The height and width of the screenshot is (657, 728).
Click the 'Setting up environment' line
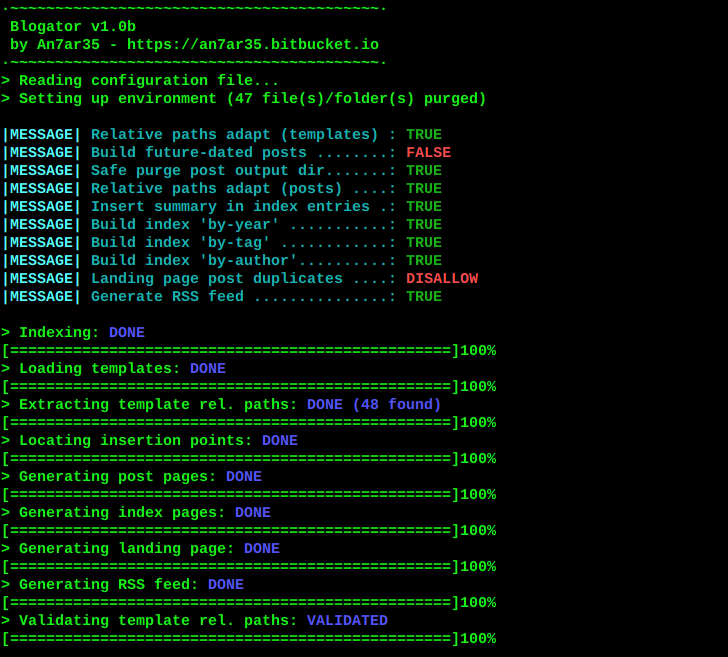coord(244,99)
